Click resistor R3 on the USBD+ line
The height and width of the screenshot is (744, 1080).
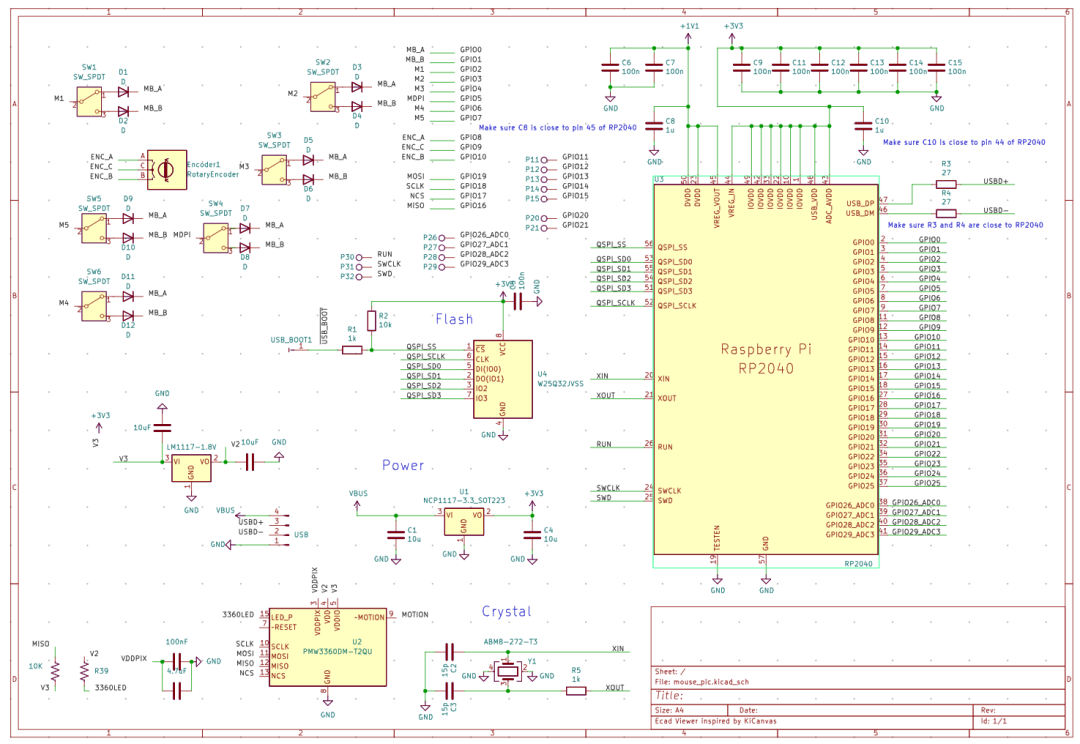click(x=945, y=184)
